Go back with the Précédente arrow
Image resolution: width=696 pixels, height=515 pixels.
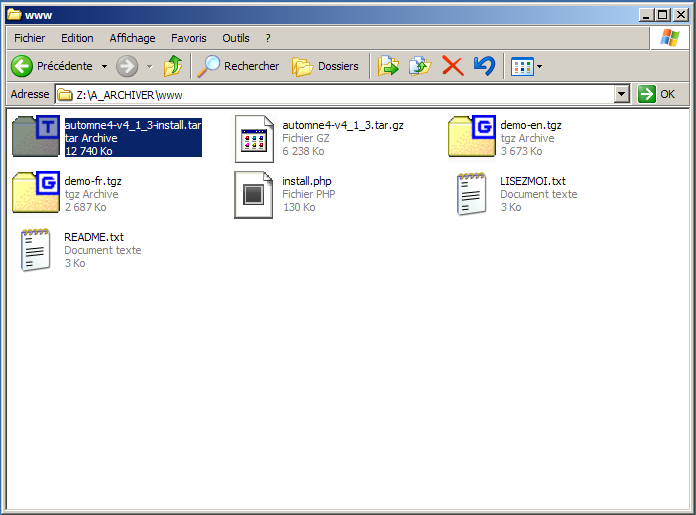(22, 66)
